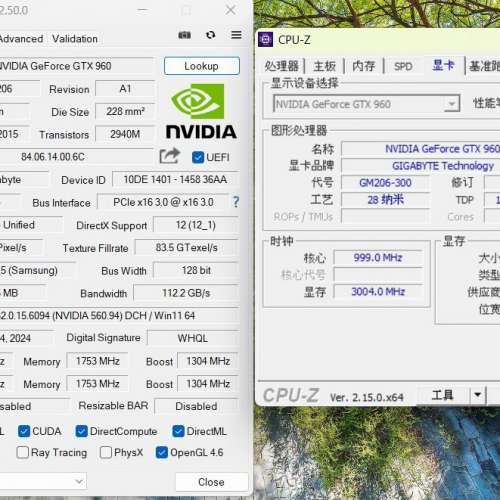Click the driver version NVIDIA 560.94 field

click(x=119, y=316)
